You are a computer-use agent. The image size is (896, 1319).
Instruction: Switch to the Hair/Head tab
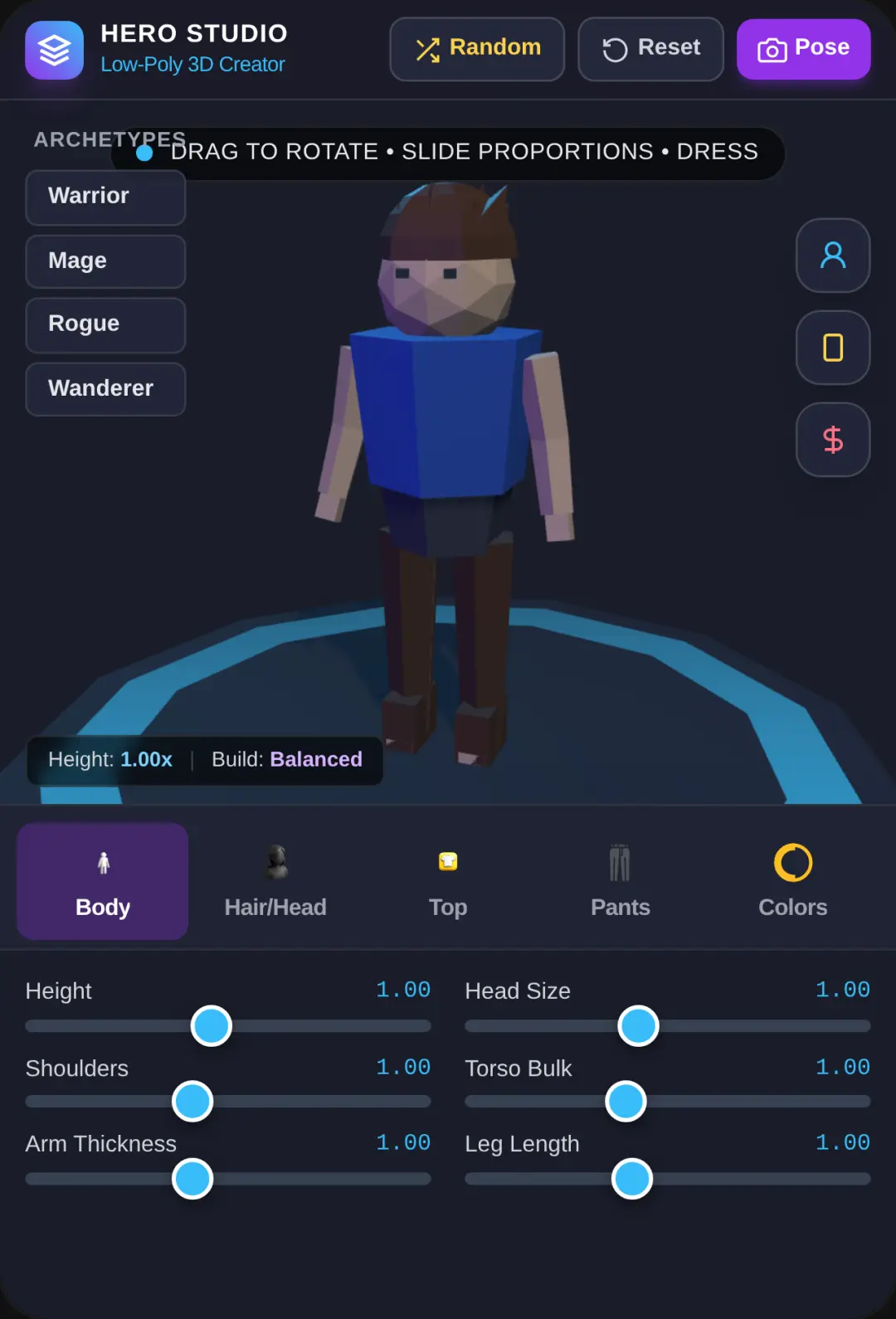[x=275, y=881]
